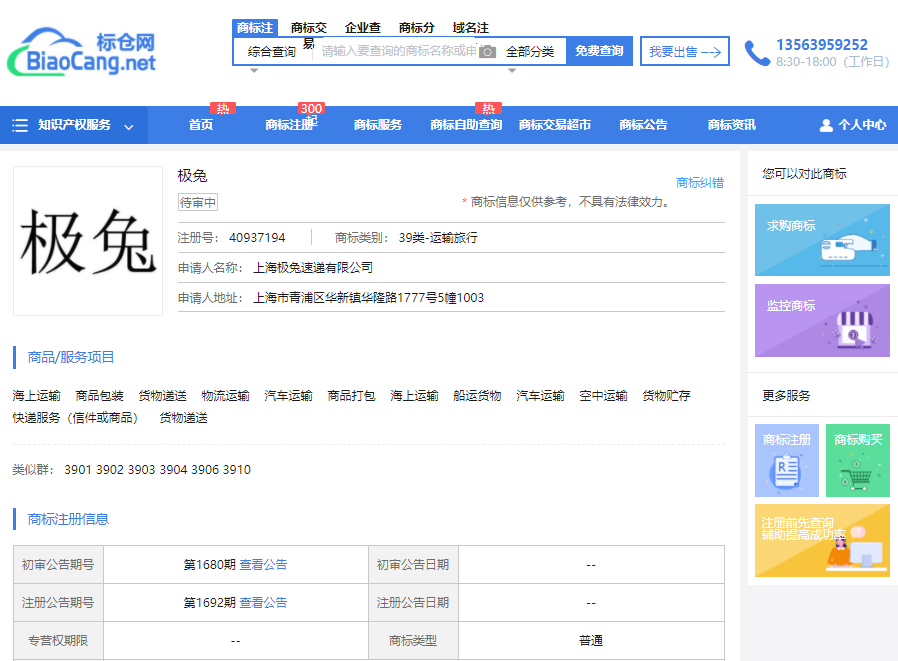Click similar group code 3910
This screenshot has height=661, width=898.
click(x=237, y=470)
